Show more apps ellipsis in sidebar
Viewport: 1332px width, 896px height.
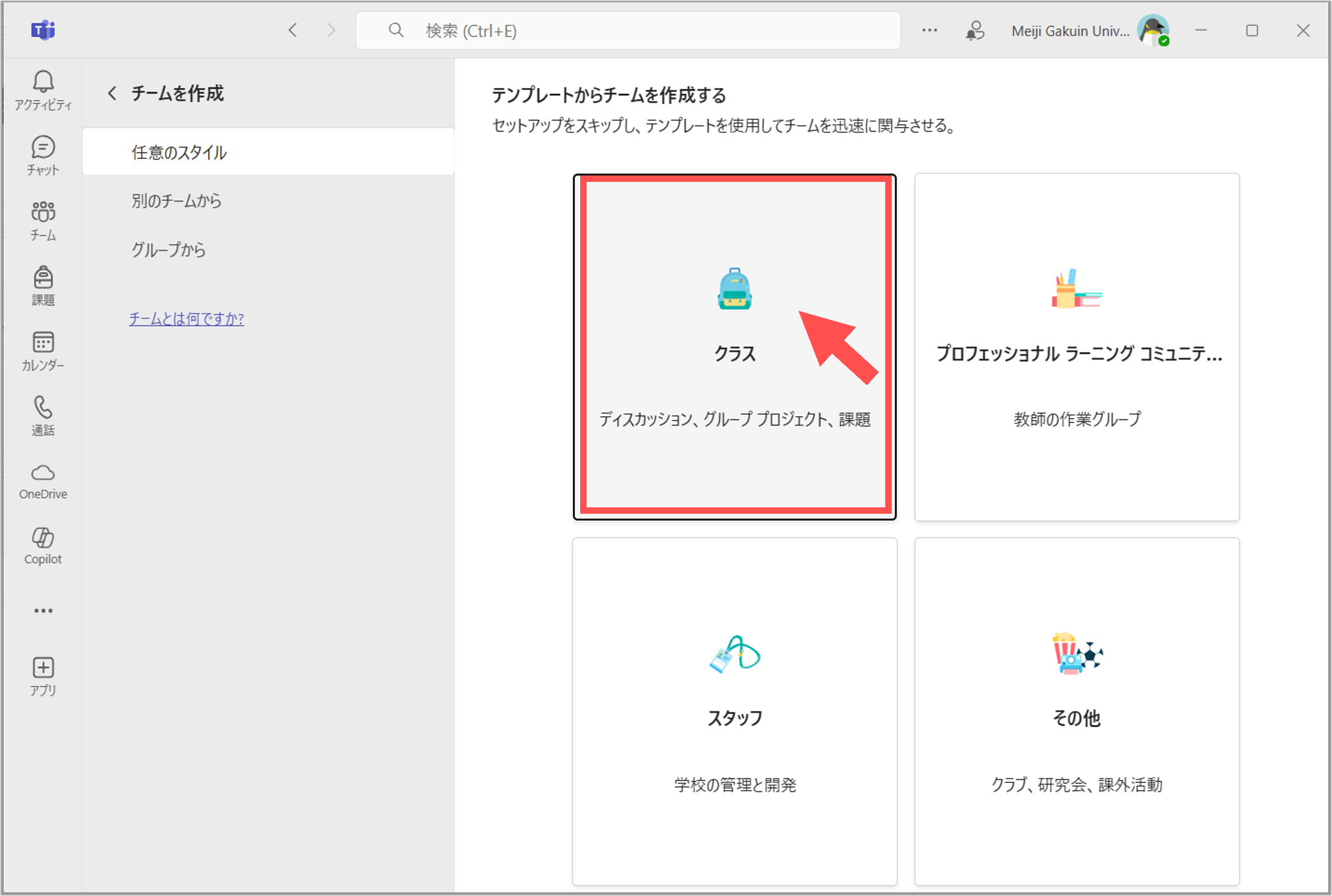(x=43, y=611)
